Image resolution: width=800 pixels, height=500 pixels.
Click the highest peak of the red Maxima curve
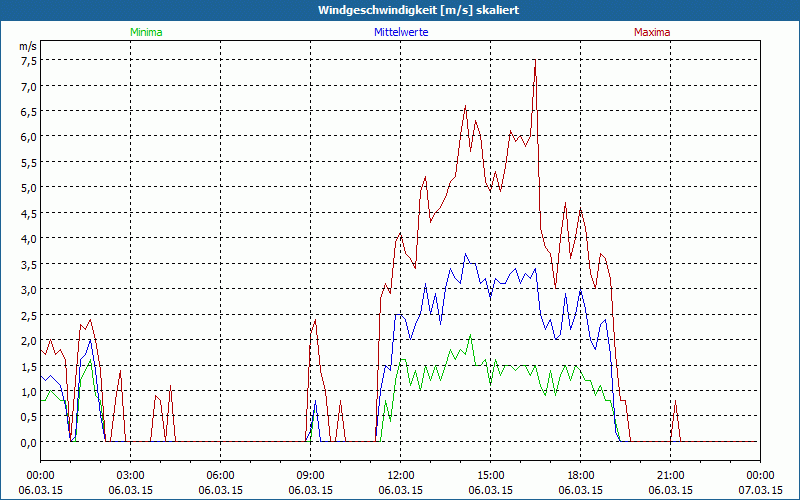click(x=536, y=62)
